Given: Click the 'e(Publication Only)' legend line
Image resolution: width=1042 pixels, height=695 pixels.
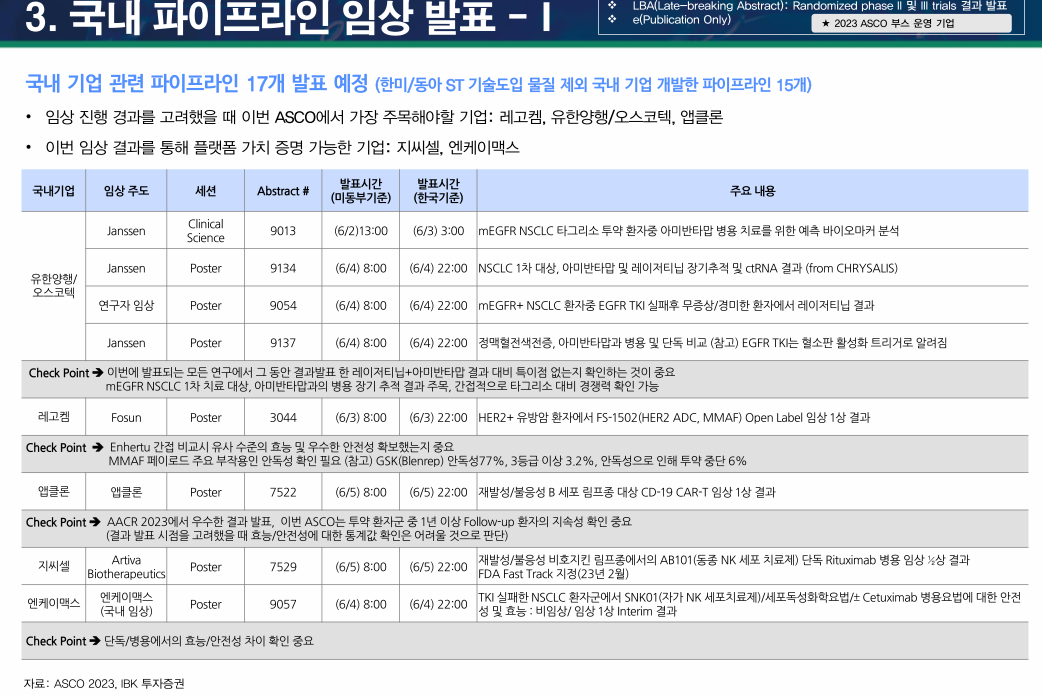Looking at the screenshot, I should pyautogui.click(x=681, y=20).
